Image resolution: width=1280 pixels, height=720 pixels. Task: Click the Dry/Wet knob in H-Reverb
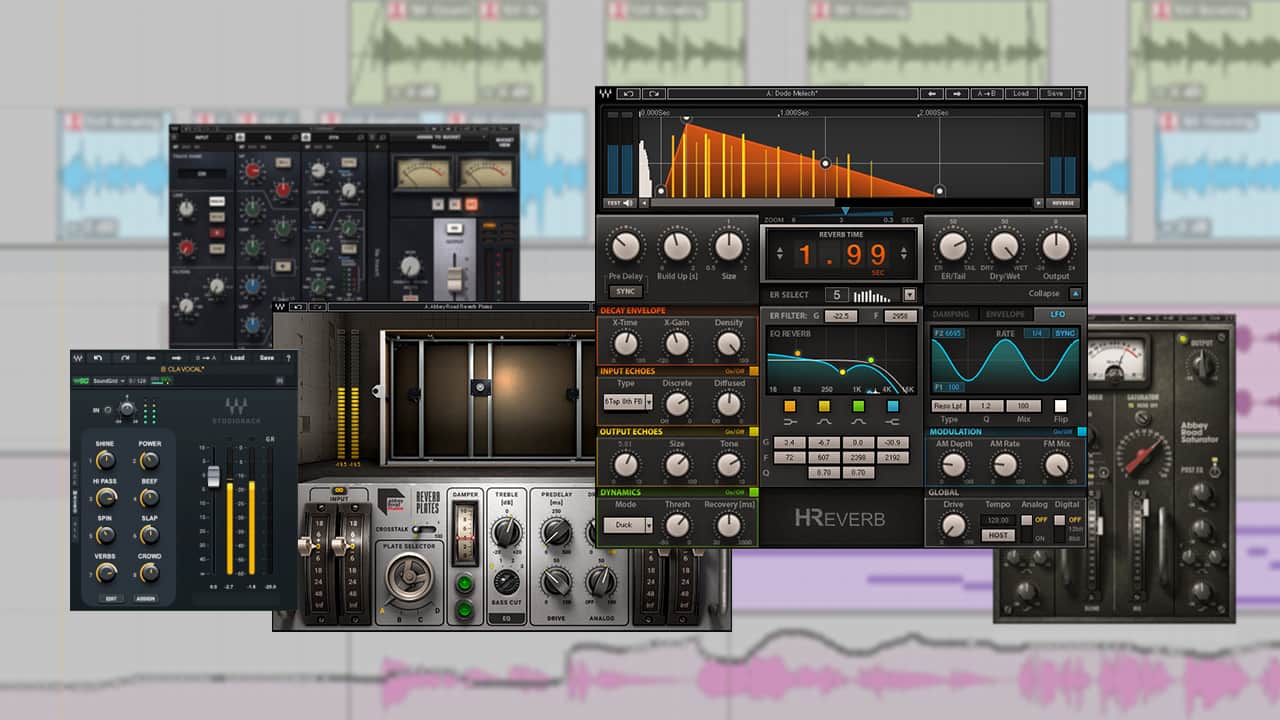click(1004, 246)
